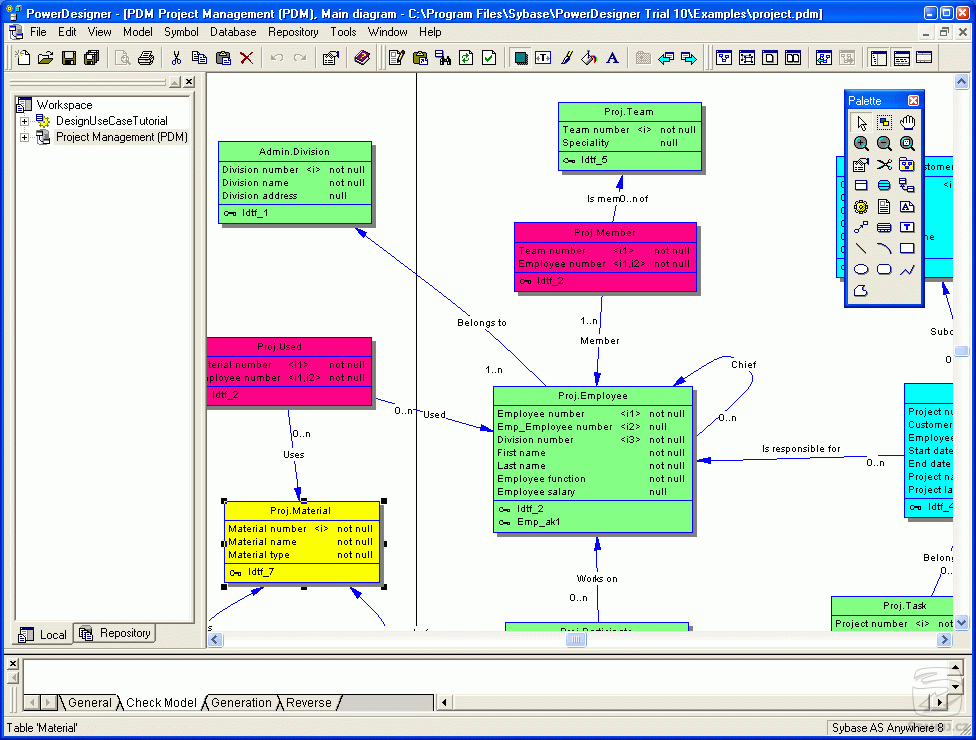Click the Open folder toolbar icon
This screenshot has height=740, width=976.
click(45, 58)
